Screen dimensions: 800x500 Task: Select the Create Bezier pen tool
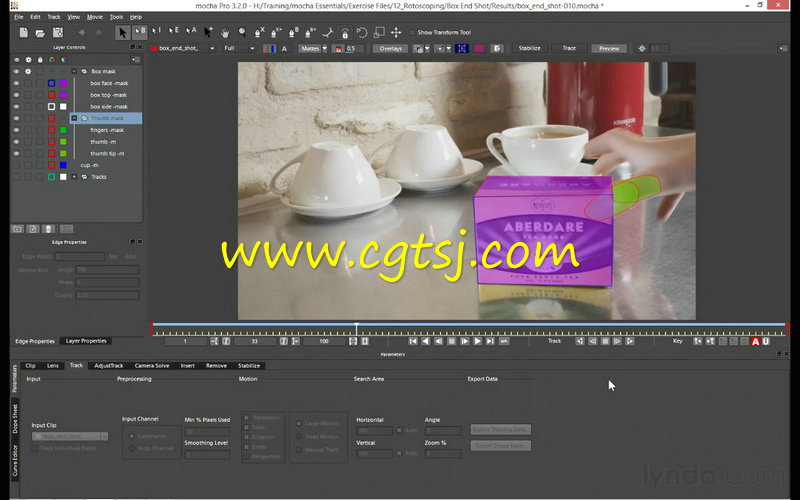(293, 33)
